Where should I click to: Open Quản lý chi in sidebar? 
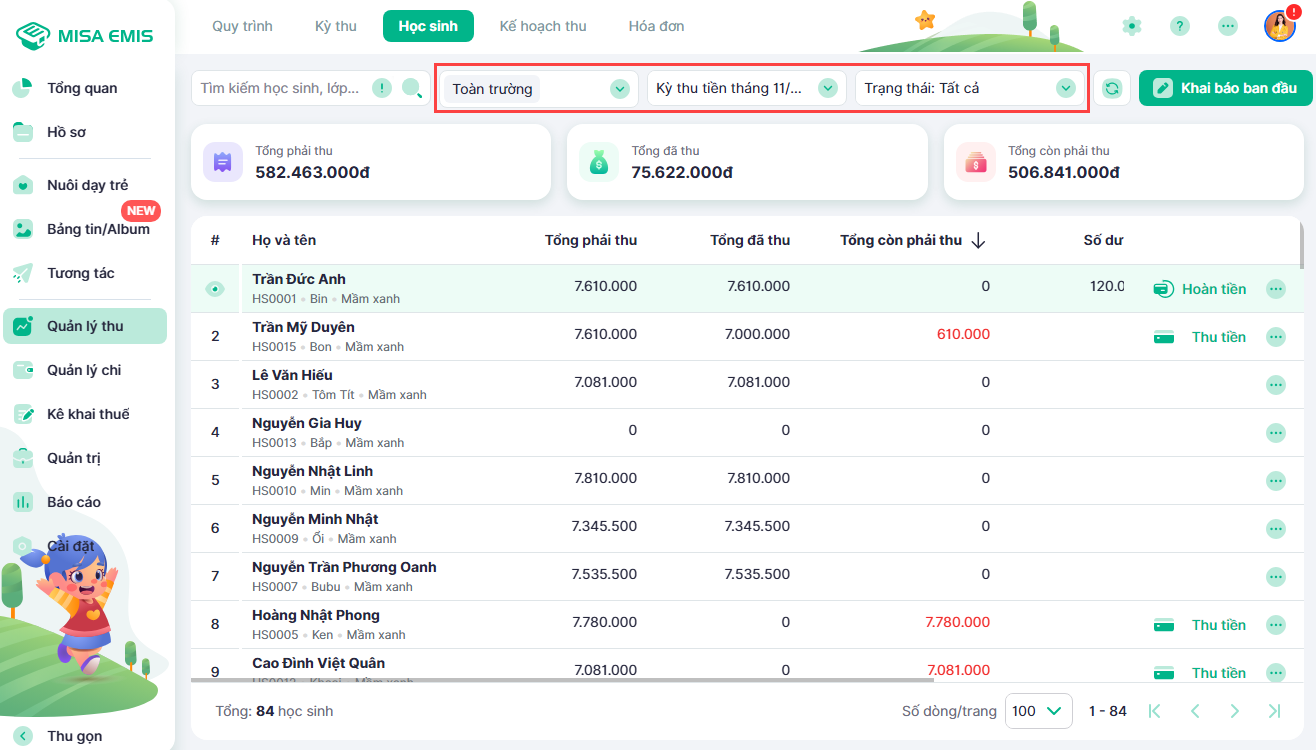[x=84, y=370]
